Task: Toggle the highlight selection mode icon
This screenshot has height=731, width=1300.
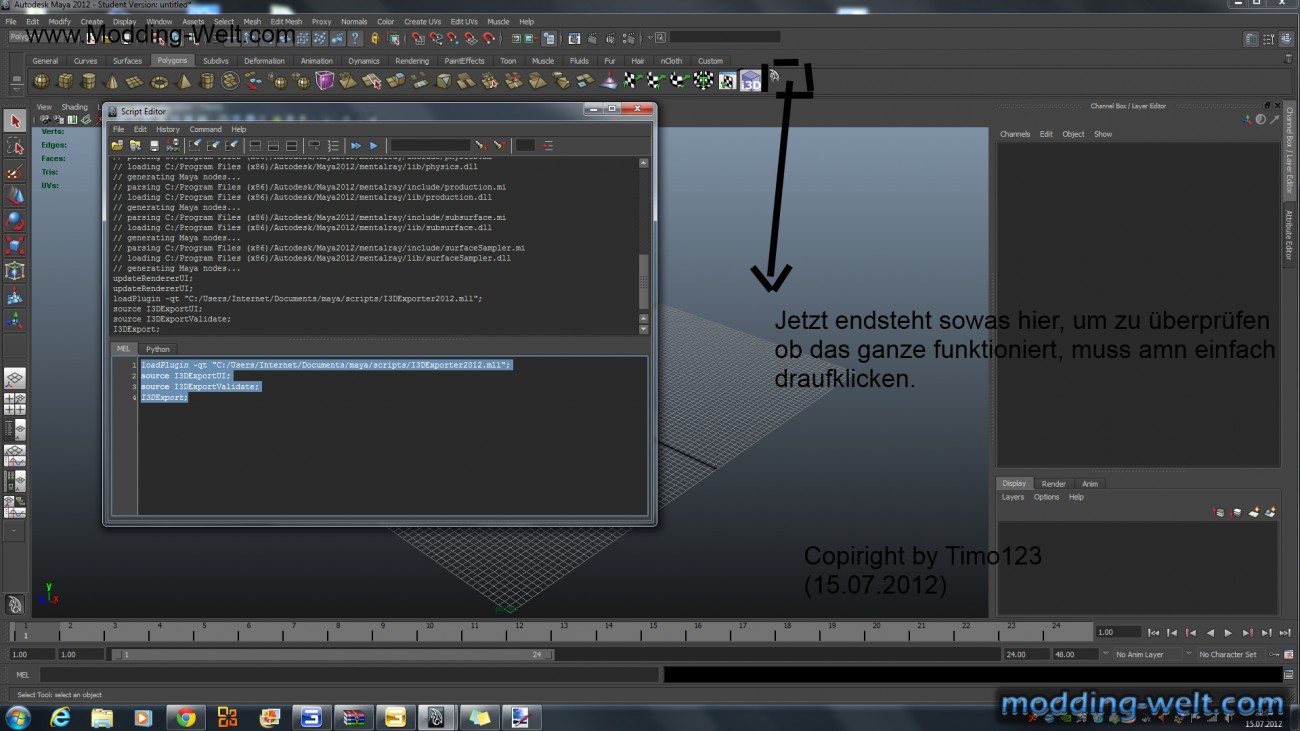Action: (x=394, y=38)
